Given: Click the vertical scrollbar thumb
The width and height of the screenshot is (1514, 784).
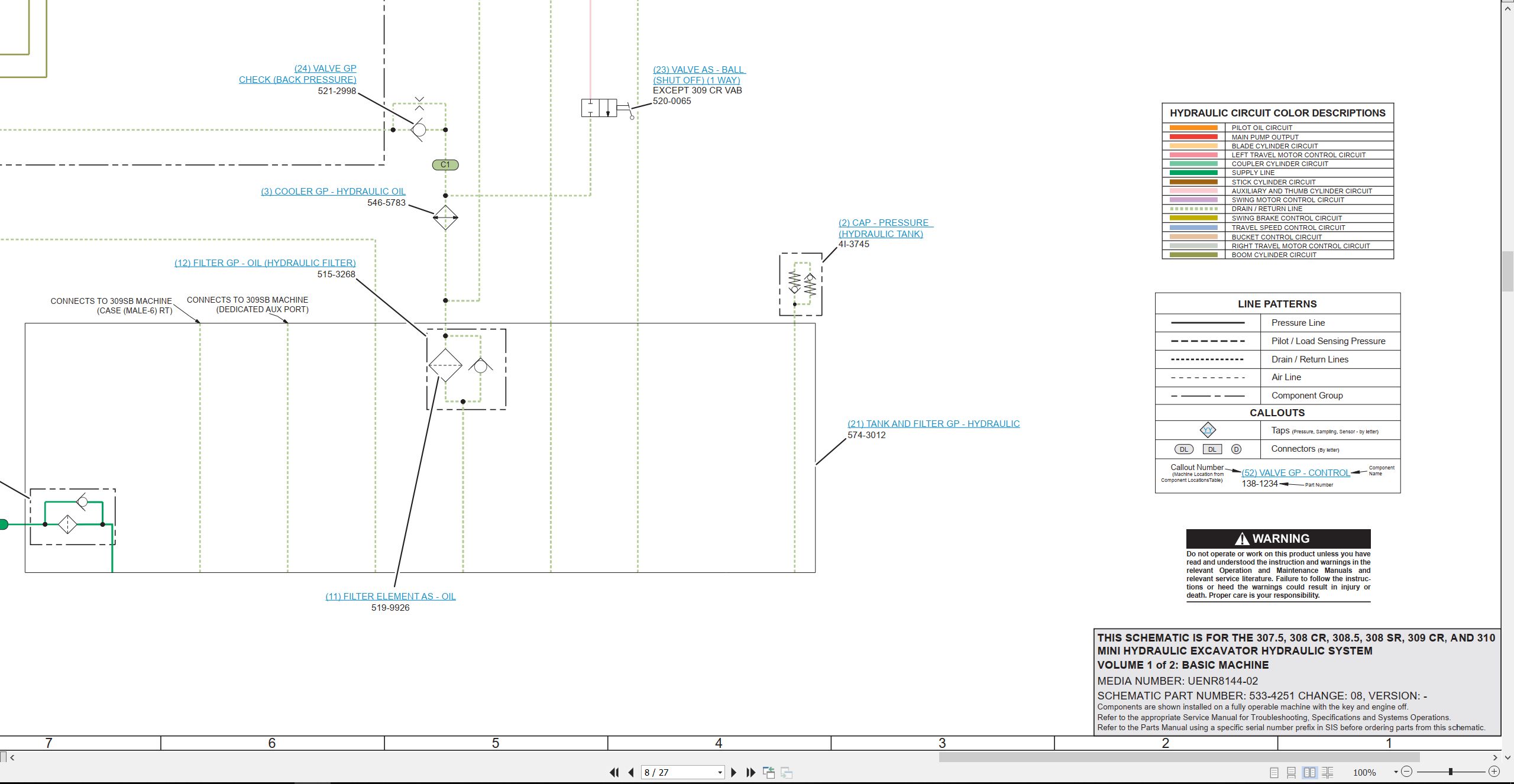Looking at the screenshot, I should coord(1507,271).
